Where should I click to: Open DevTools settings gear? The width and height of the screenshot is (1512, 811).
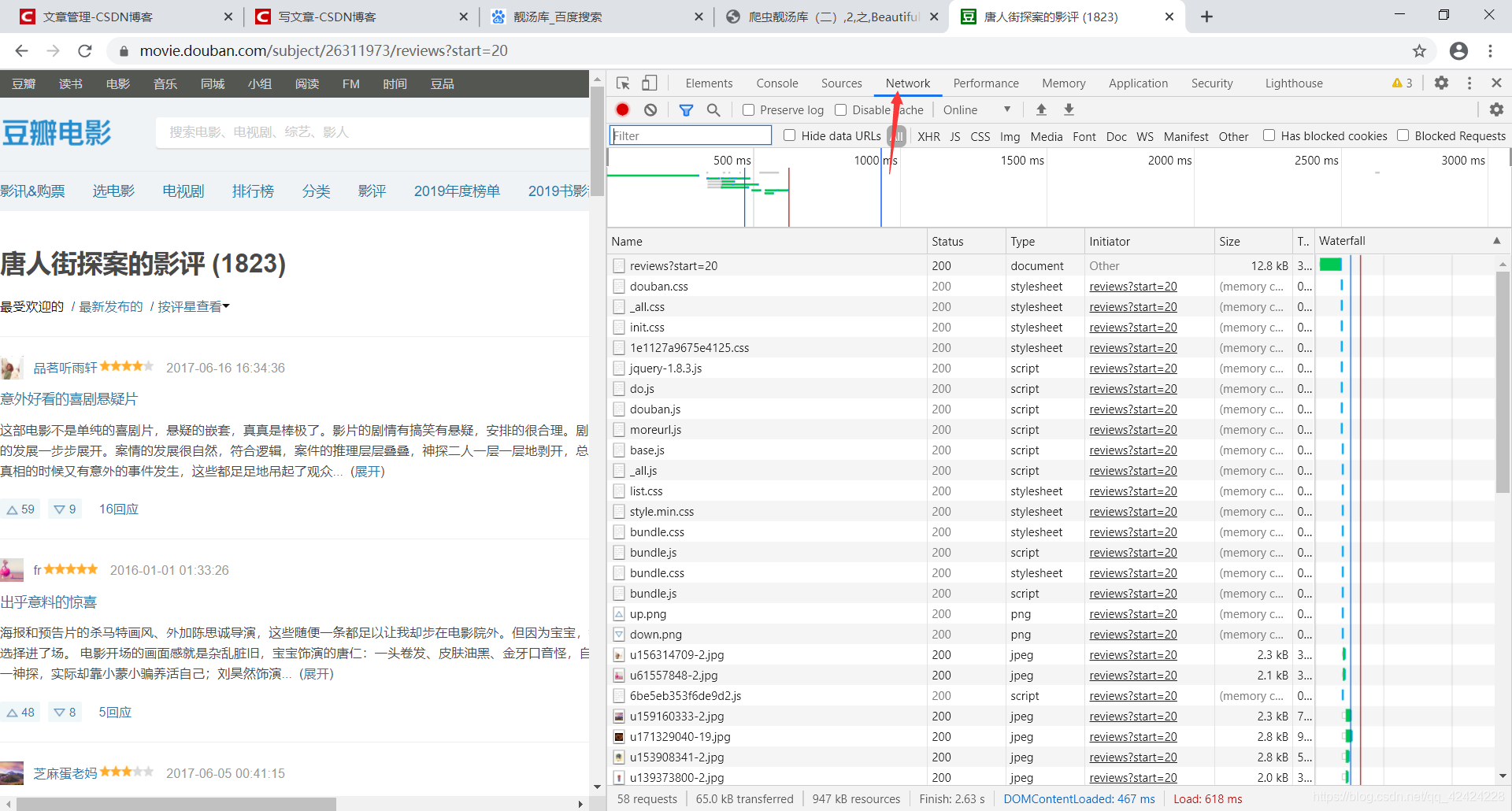tap(1441, 83)
